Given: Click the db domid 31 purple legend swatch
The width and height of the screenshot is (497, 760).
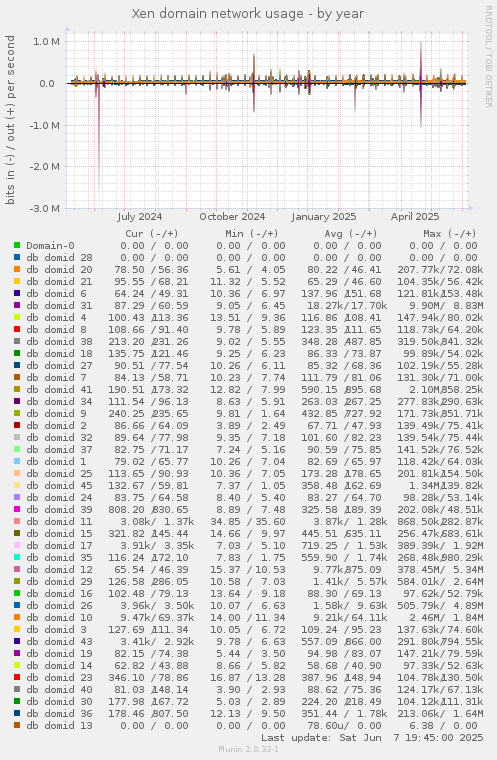Looking at the screenshot, I should [17, 306].
